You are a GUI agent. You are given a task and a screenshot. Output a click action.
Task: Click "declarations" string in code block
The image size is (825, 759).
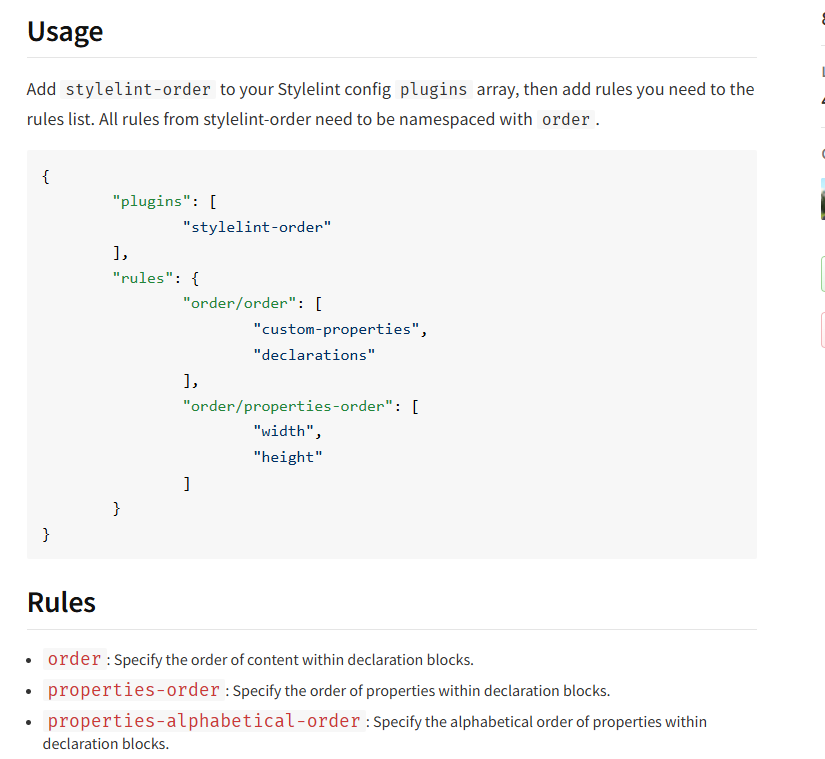click(314, 355)
